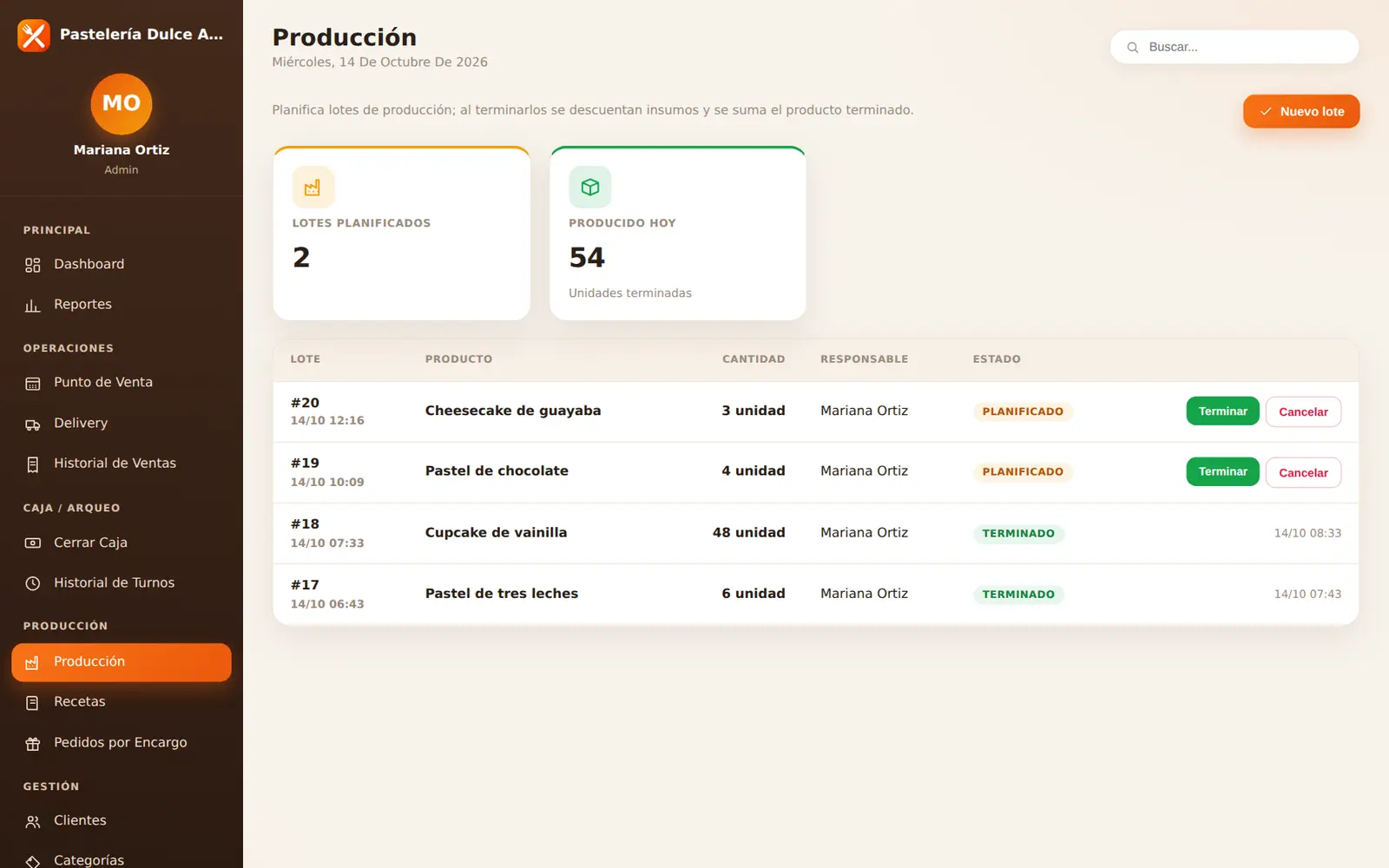Click the Cerrar Caja cash icon
The image size is (1389, 868).
(33, 543)
